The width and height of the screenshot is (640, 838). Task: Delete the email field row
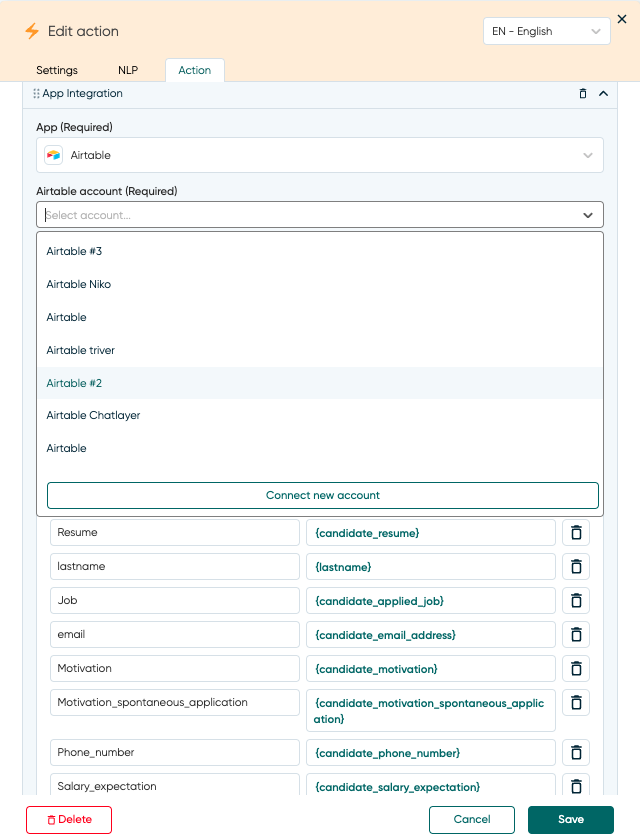576,635
